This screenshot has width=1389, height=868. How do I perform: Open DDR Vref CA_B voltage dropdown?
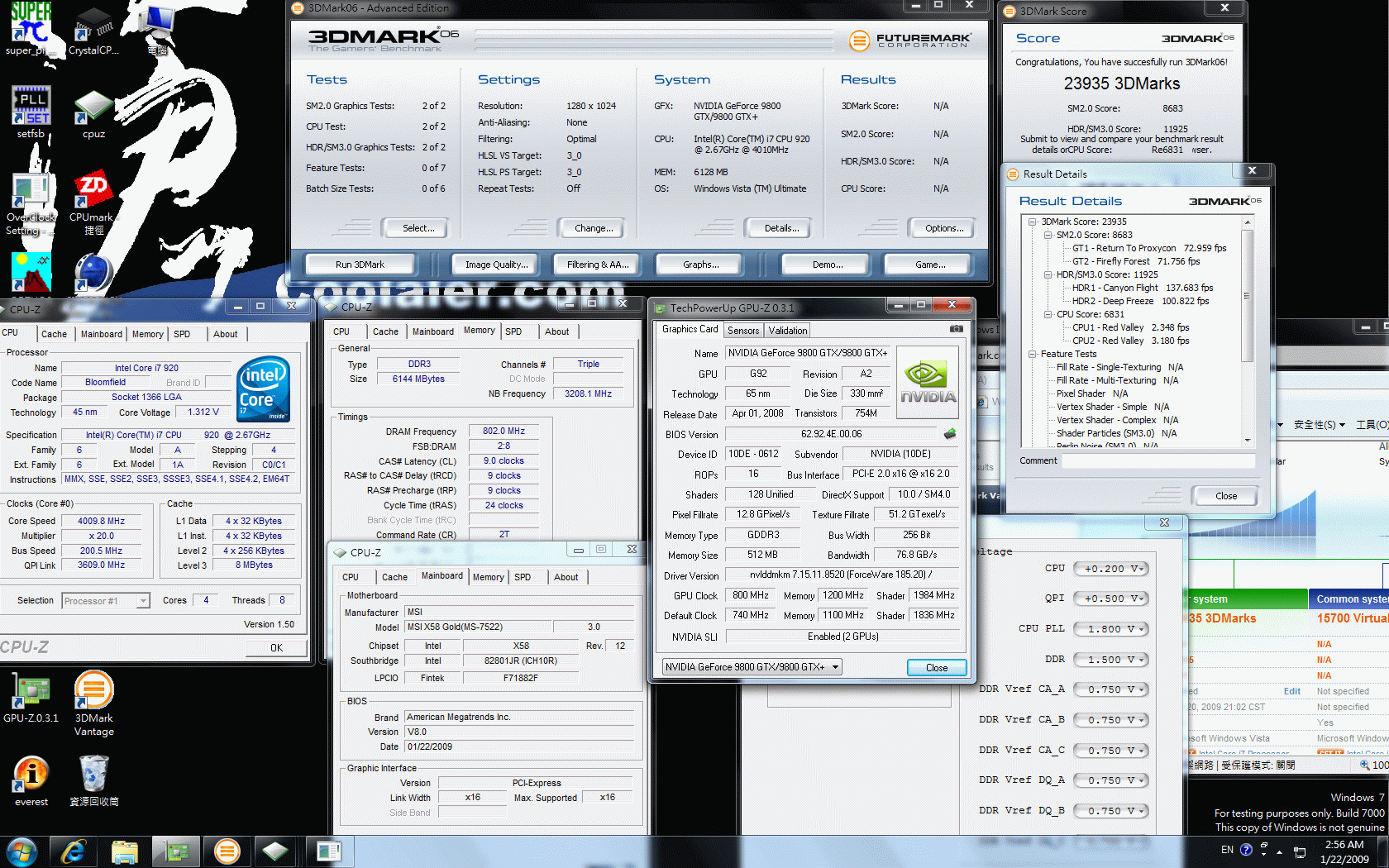pyautogui.click(x=1112, y=720)
